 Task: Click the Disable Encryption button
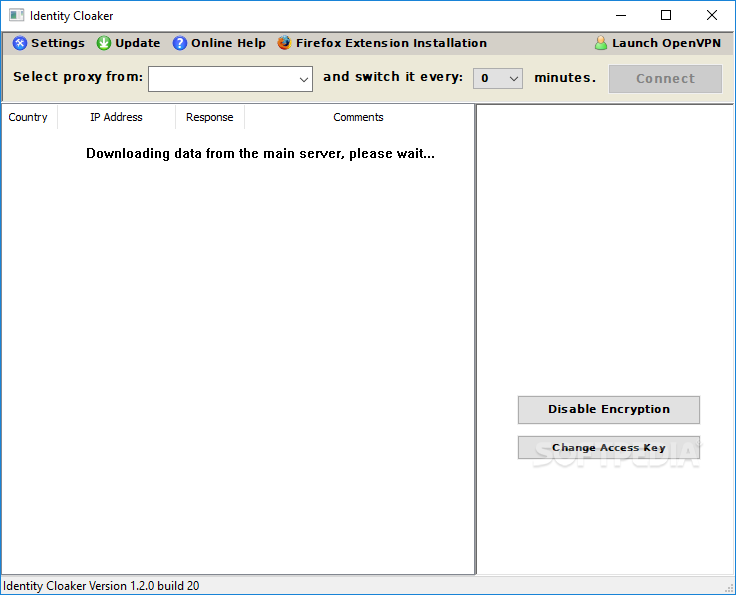click(x=609, y=410)
